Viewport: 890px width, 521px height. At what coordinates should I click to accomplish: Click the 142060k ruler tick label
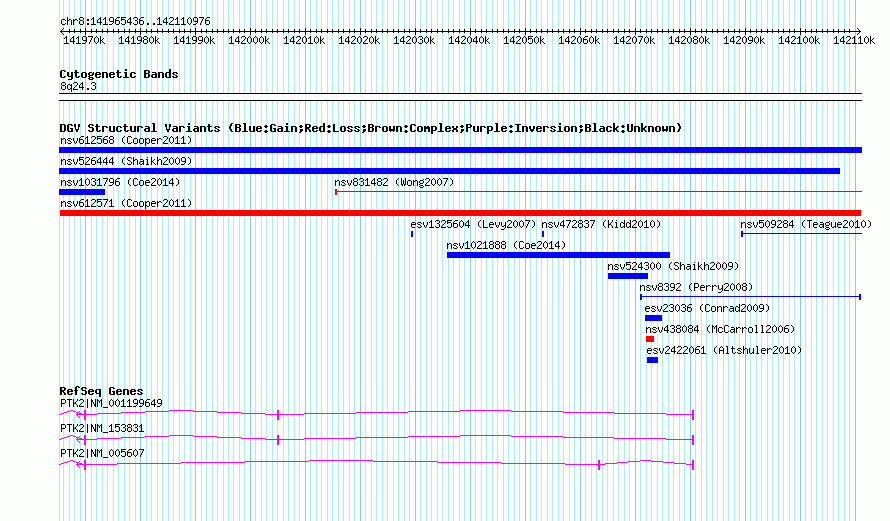click(579, 41)
